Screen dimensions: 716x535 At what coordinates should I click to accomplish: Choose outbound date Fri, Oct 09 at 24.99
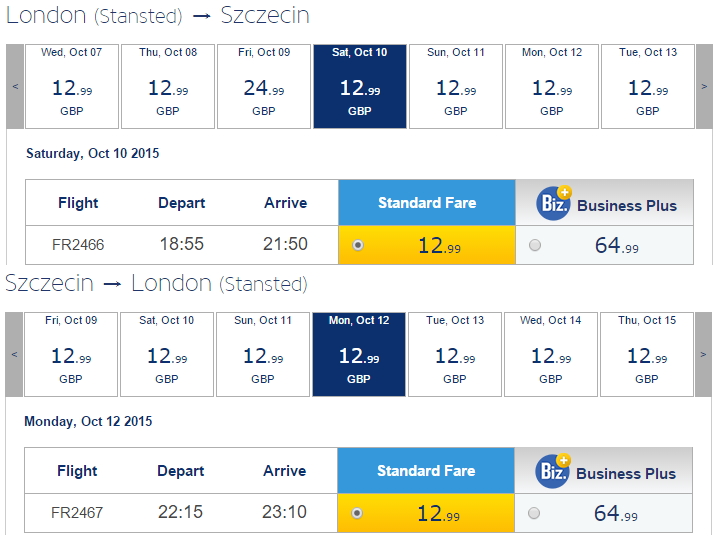pyautogui.click(x=264, y=86)
